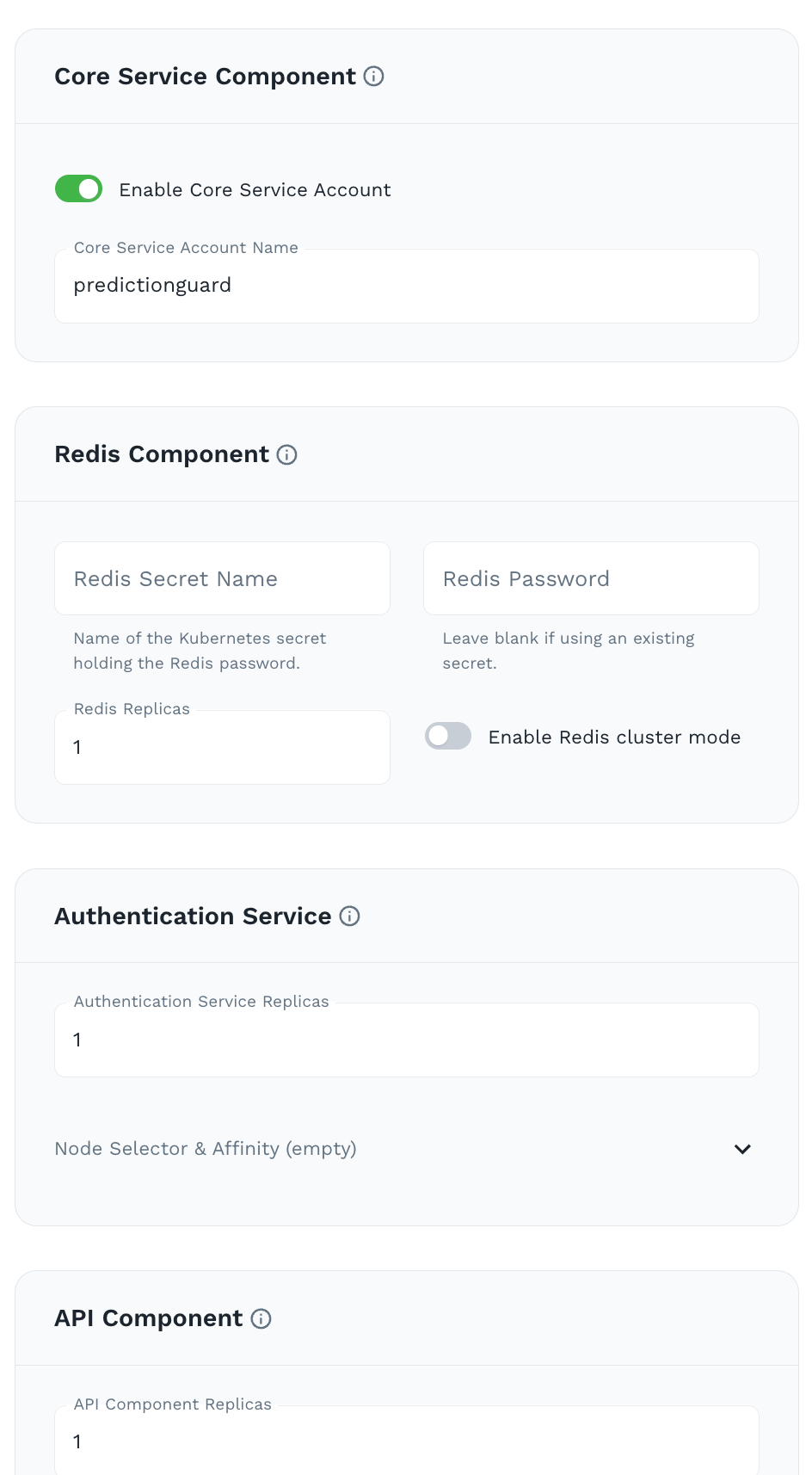Select the Core Service Account Name field
The width and height of the screenshot is (812, 1475).
pos(406,285)
